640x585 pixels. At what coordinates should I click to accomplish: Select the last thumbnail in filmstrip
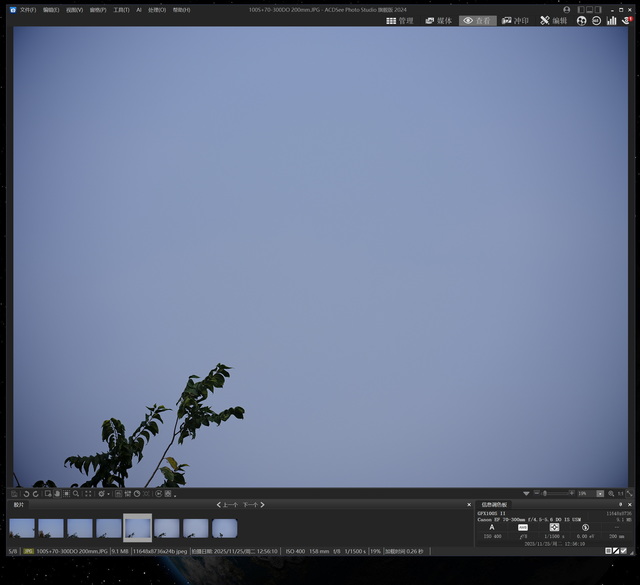click(224, 528)
